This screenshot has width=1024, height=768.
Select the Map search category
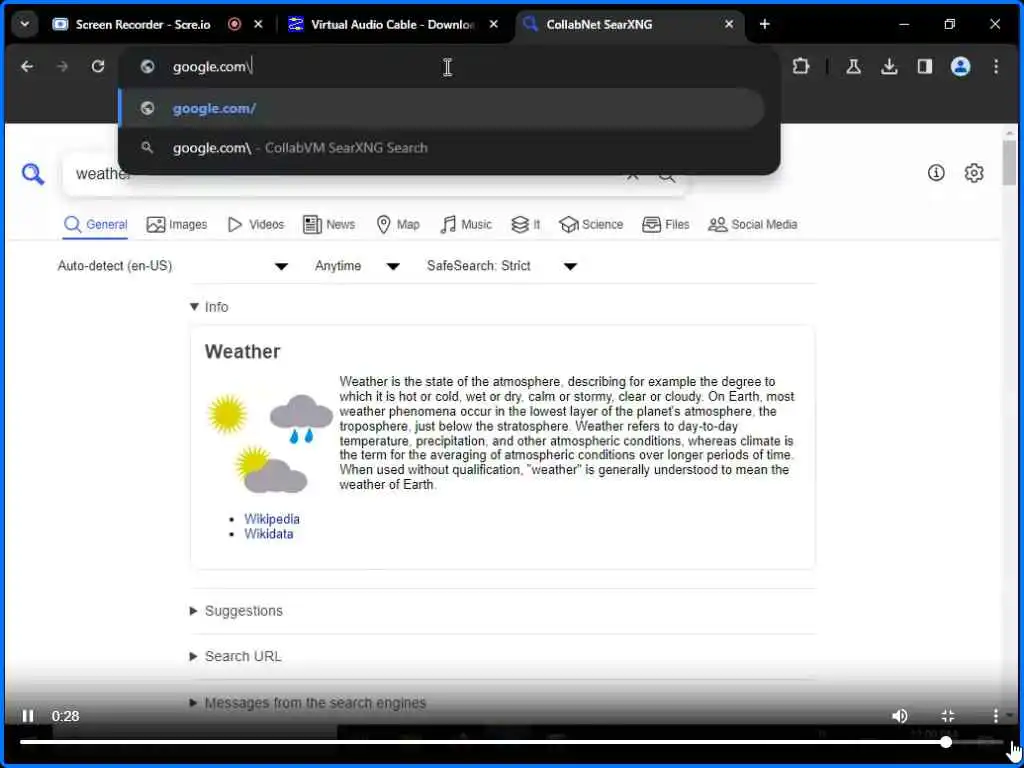(x=398, y=225)
